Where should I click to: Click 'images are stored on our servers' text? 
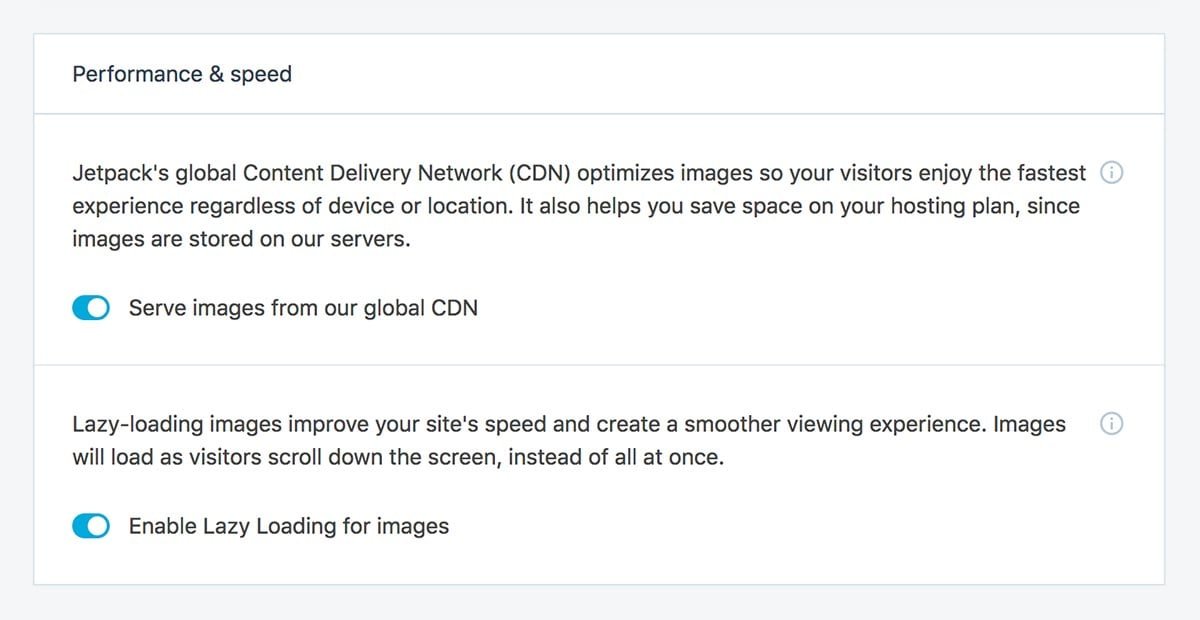click(241, 240)
